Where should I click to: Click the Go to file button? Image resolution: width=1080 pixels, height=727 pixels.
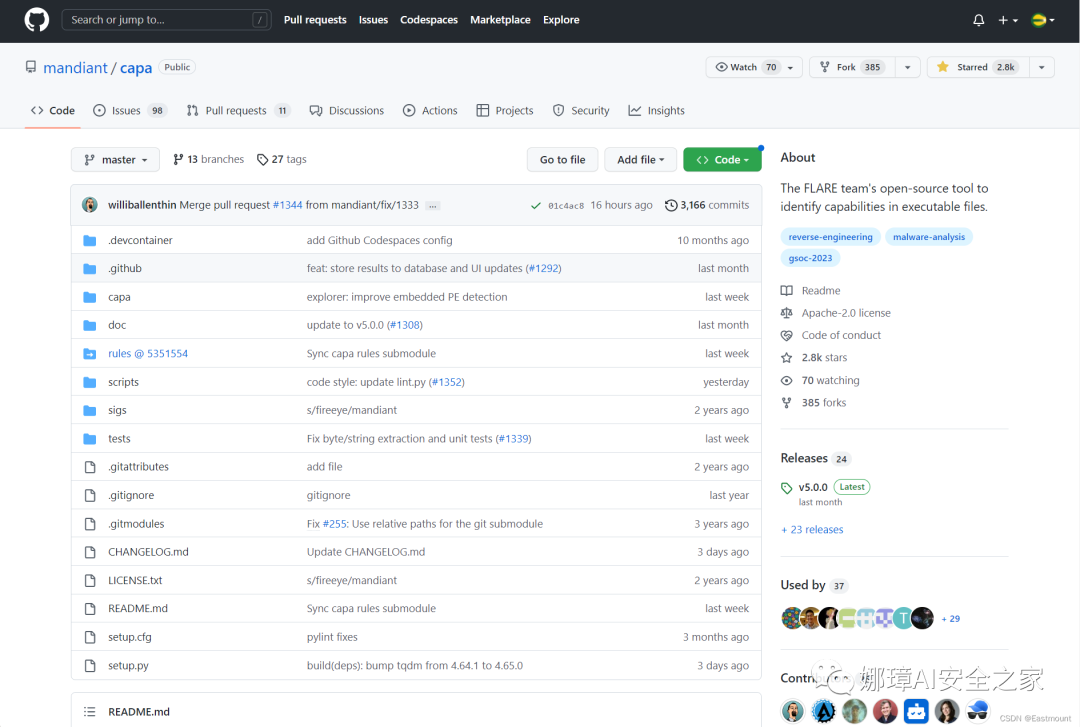[563, 159]
